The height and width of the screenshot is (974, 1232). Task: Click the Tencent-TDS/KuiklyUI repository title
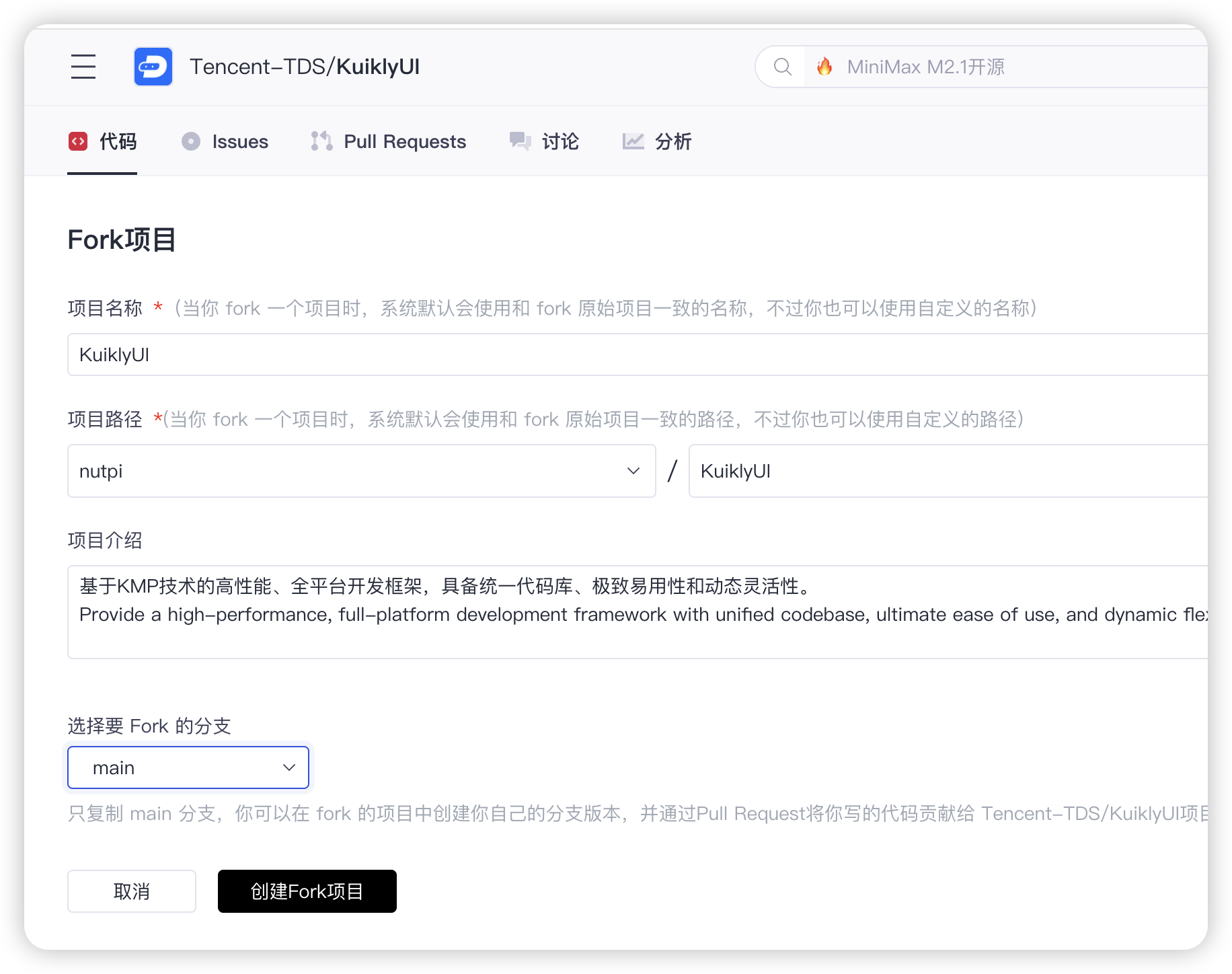(x=304, y=67)
